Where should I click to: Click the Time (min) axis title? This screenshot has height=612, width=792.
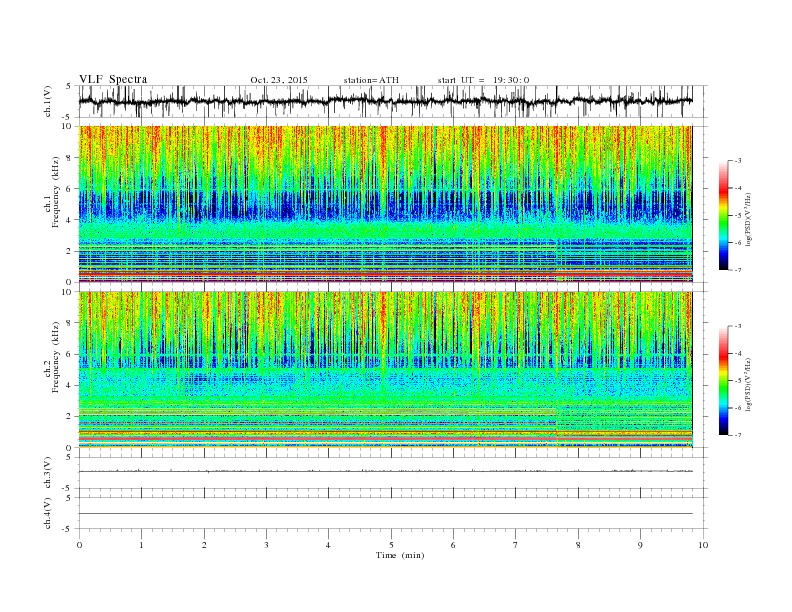point(400,555)
